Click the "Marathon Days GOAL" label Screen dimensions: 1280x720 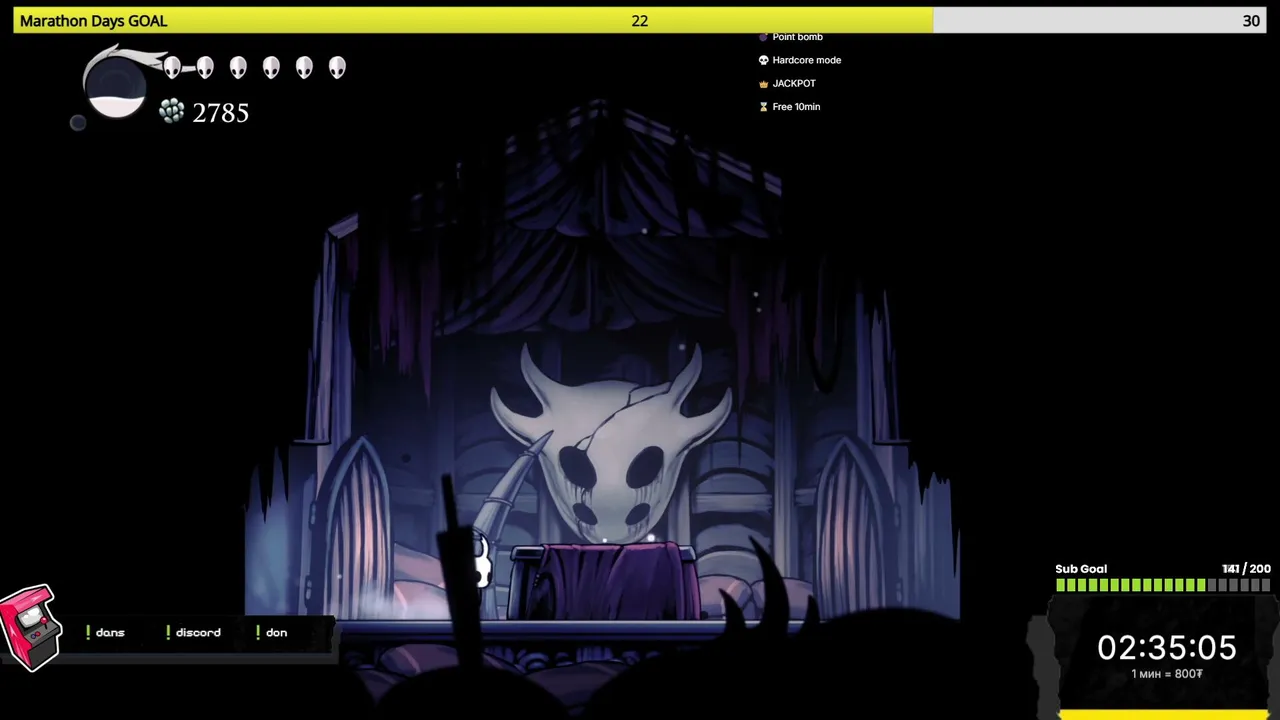pyautogui.click(x=93, y=21)
